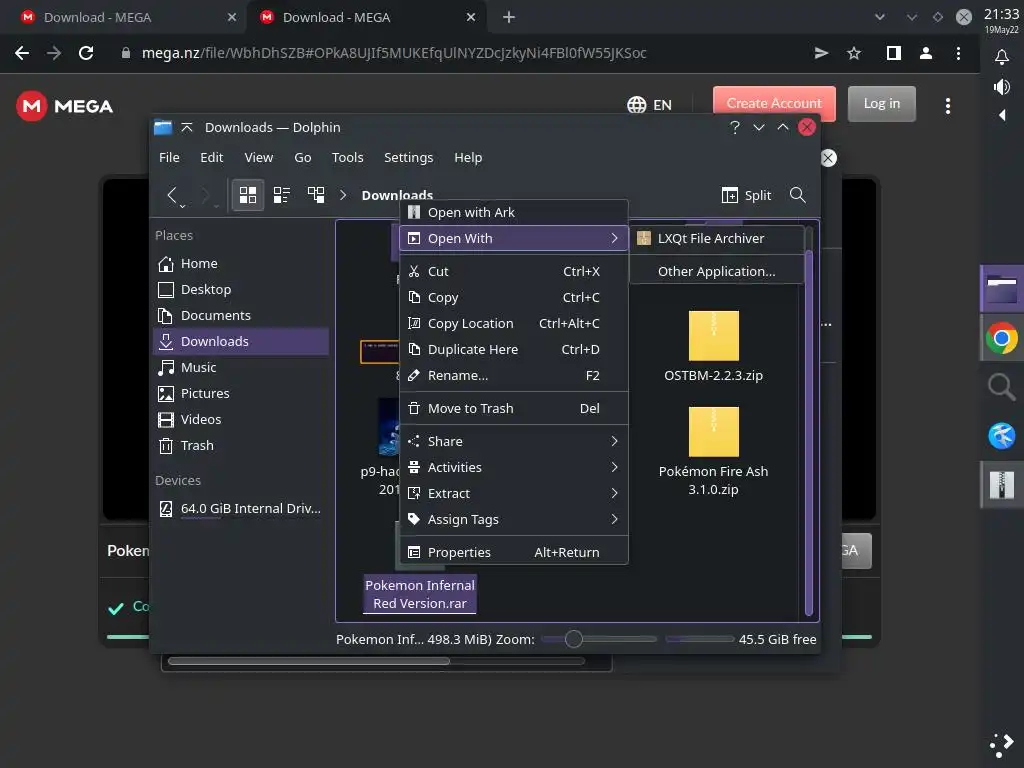This screenshot has height=768, width=1024.
Task: Click the Split view button in Dolphin
Action: point(746,195)
